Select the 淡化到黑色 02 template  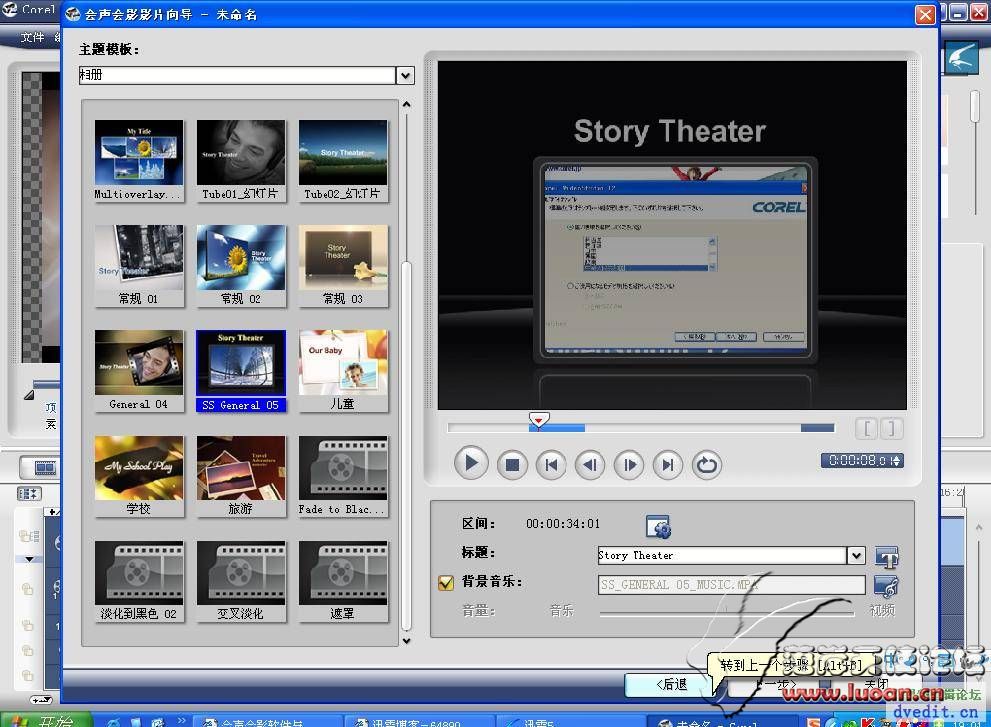coord(139,581)
